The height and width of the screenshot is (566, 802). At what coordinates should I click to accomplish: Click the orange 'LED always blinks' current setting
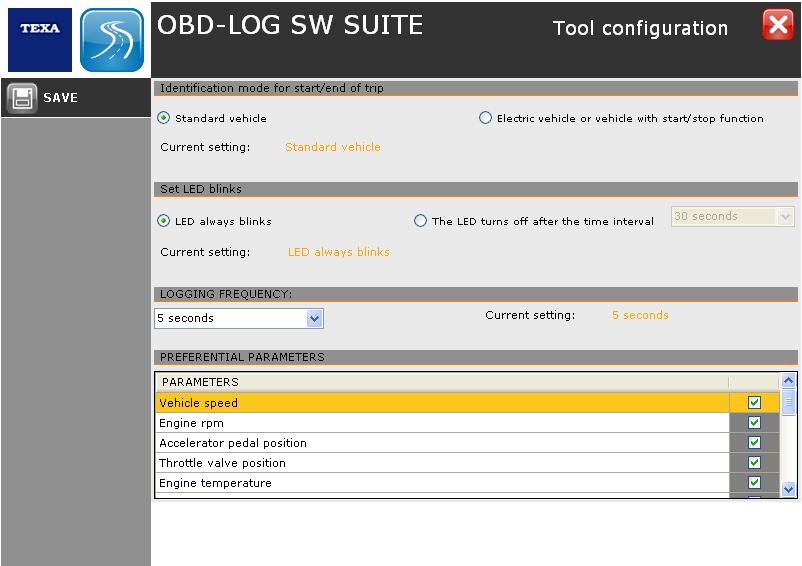(x=339, y=252)
